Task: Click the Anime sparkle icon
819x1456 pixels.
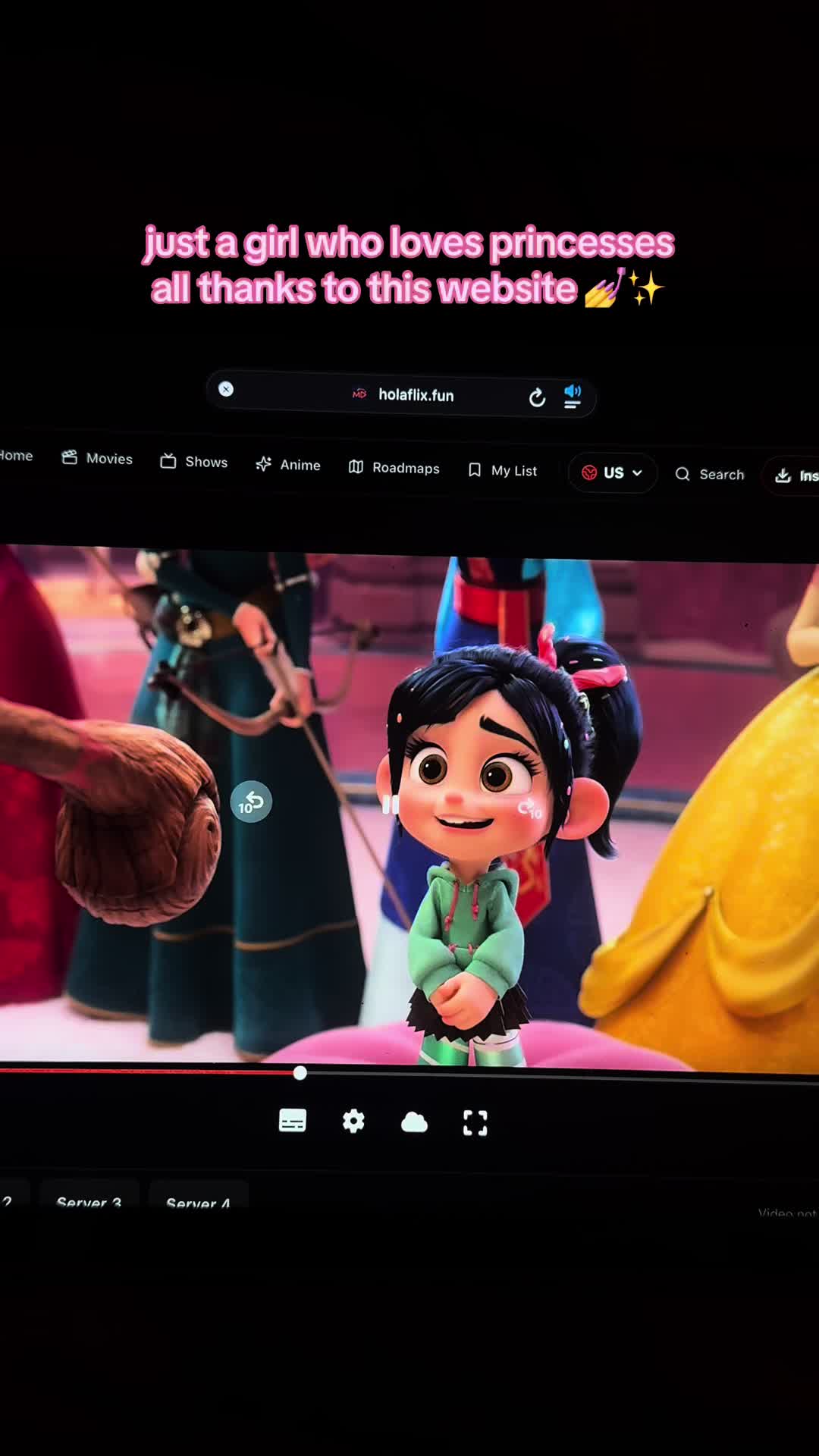Action: pos(263,464)
